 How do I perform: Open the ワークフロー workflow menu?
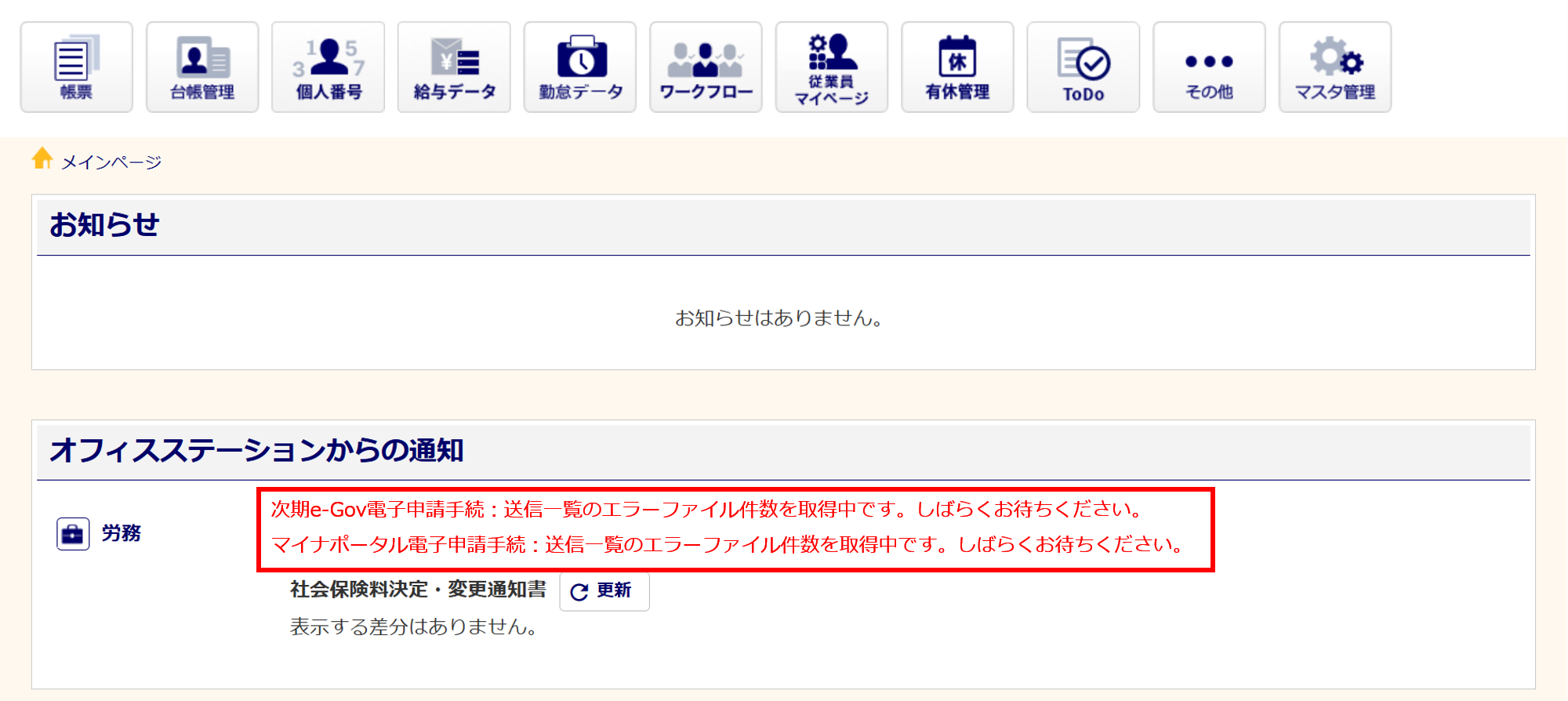point(706,67)
